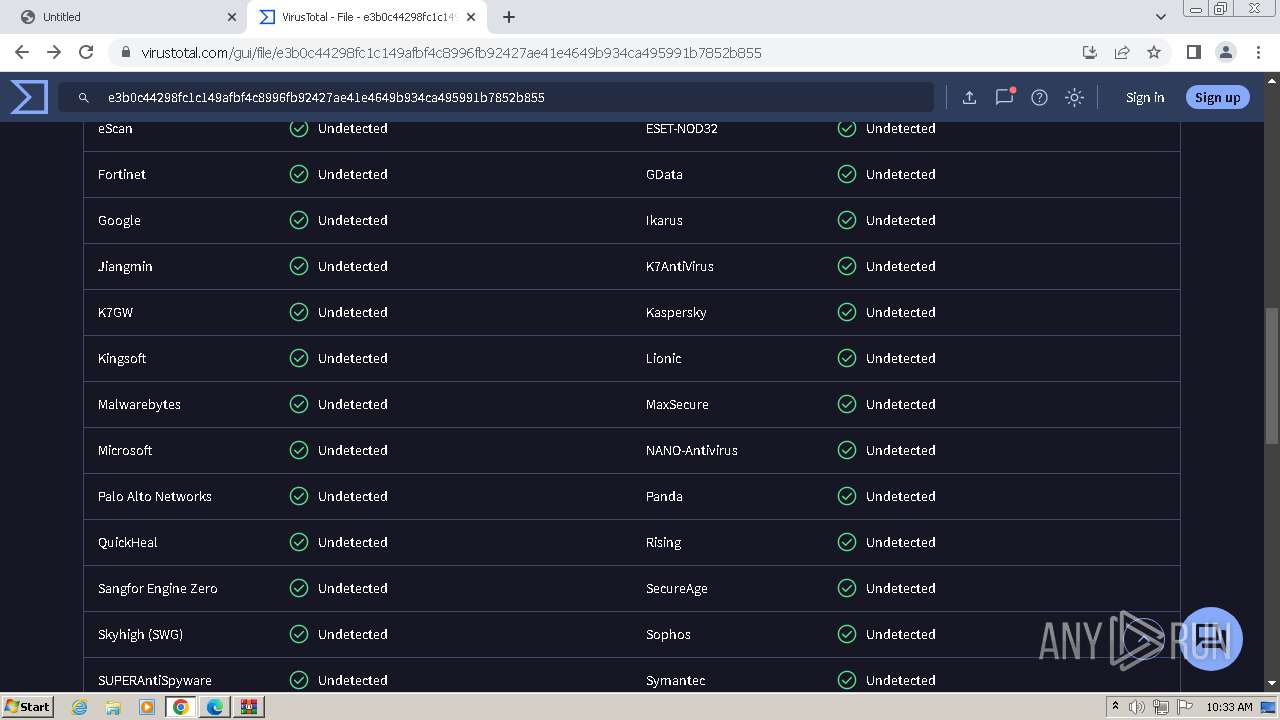Click the K7AntiVirus engine name
This screenshot has height=720, width=1280.
(680, 266)
